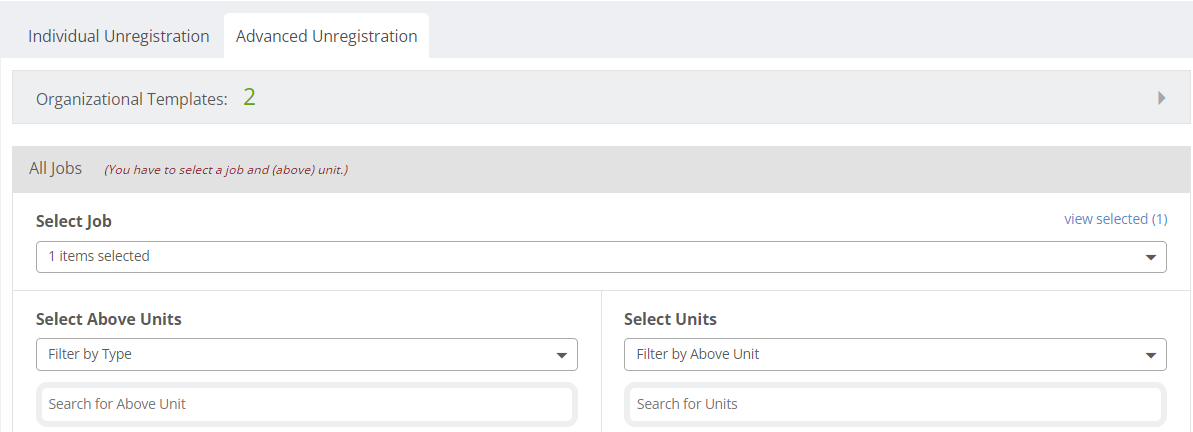The width and height of the screenshot is (1193, 432).
Task: Switch to the Individual Unregistration tab
Action: (x=119, y=36)
